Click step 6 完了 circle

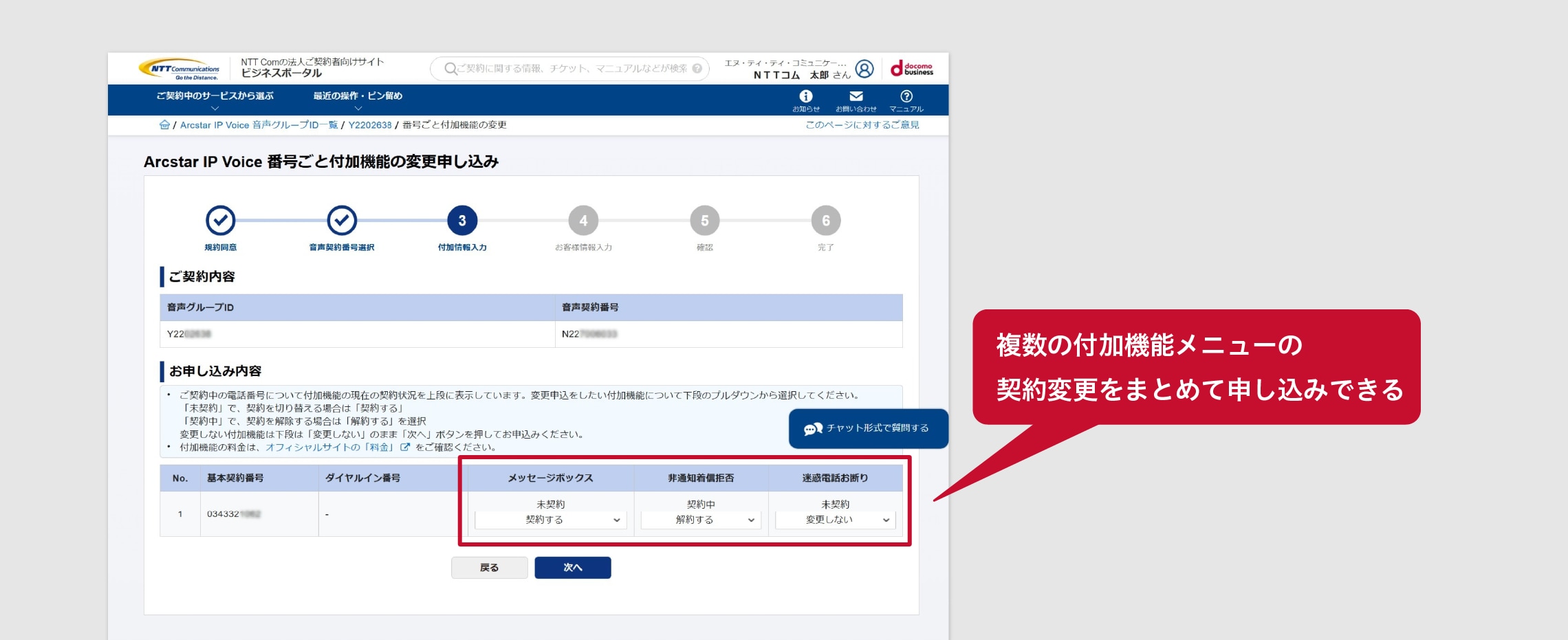(x=826, y=221)
